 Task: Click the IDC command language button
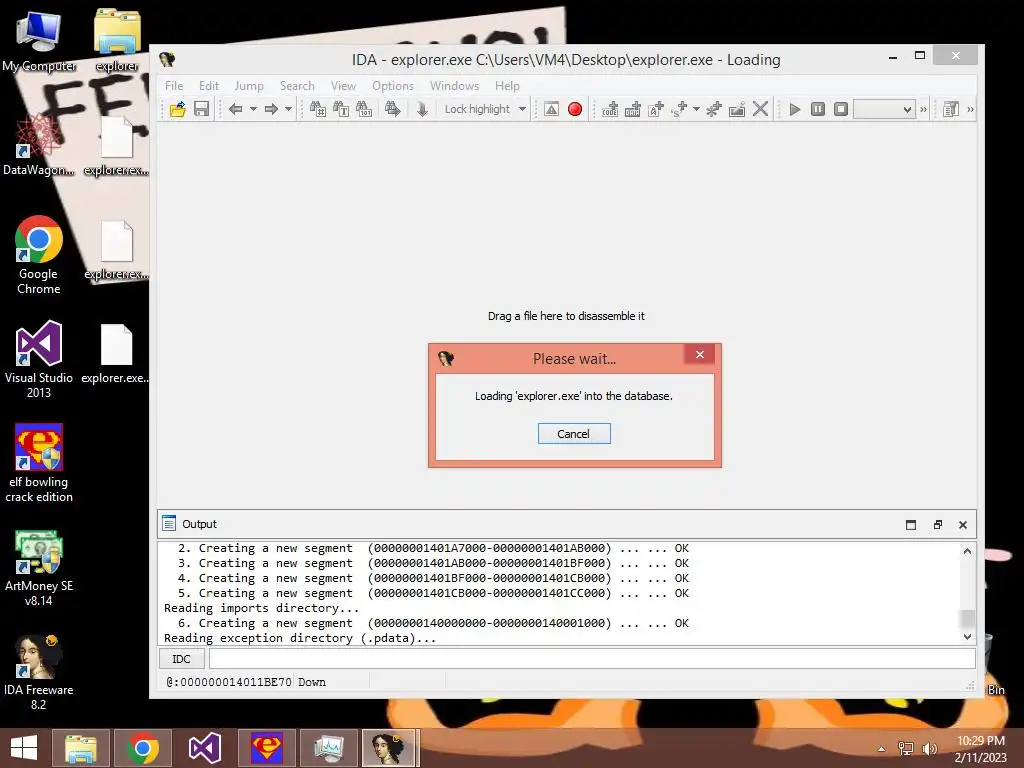click(181, 659)
